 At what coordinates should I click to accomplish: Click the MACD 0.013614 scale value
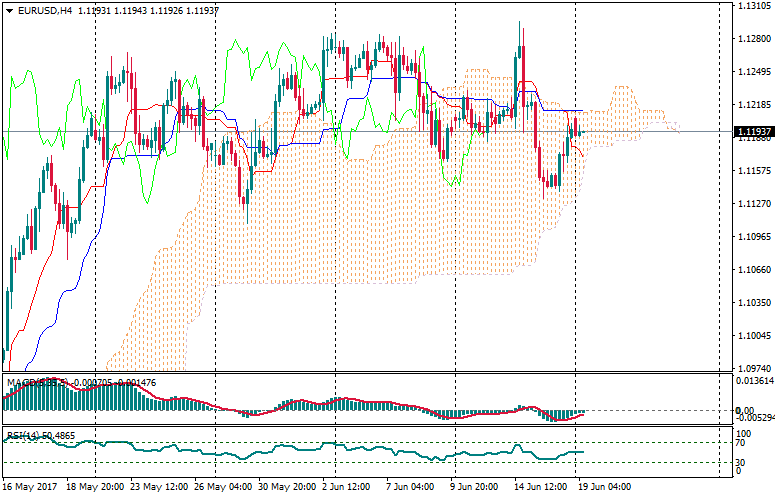753,381
